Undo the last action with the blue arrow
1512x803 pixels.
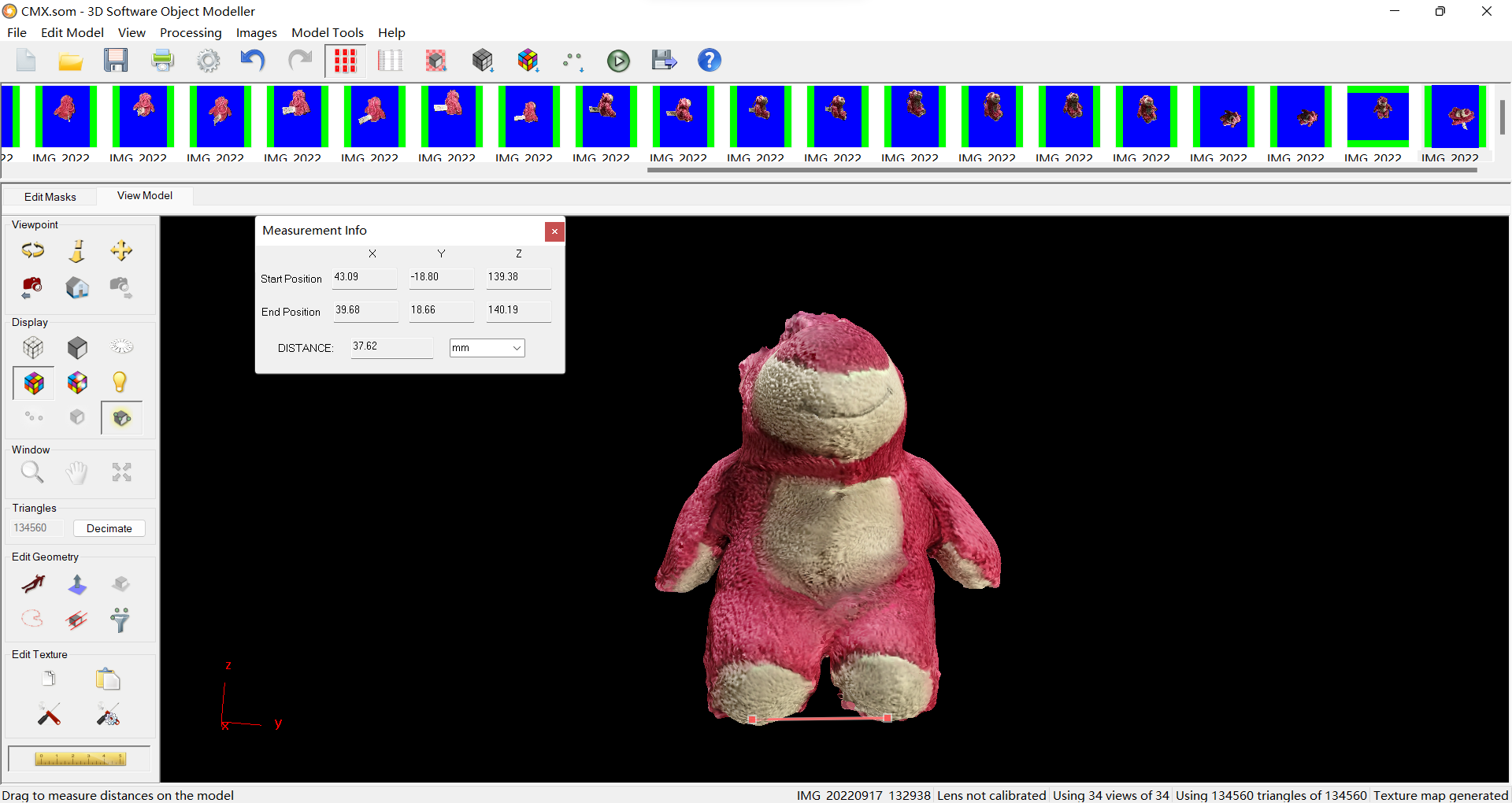pyautogui.click(x=253, y=61)
